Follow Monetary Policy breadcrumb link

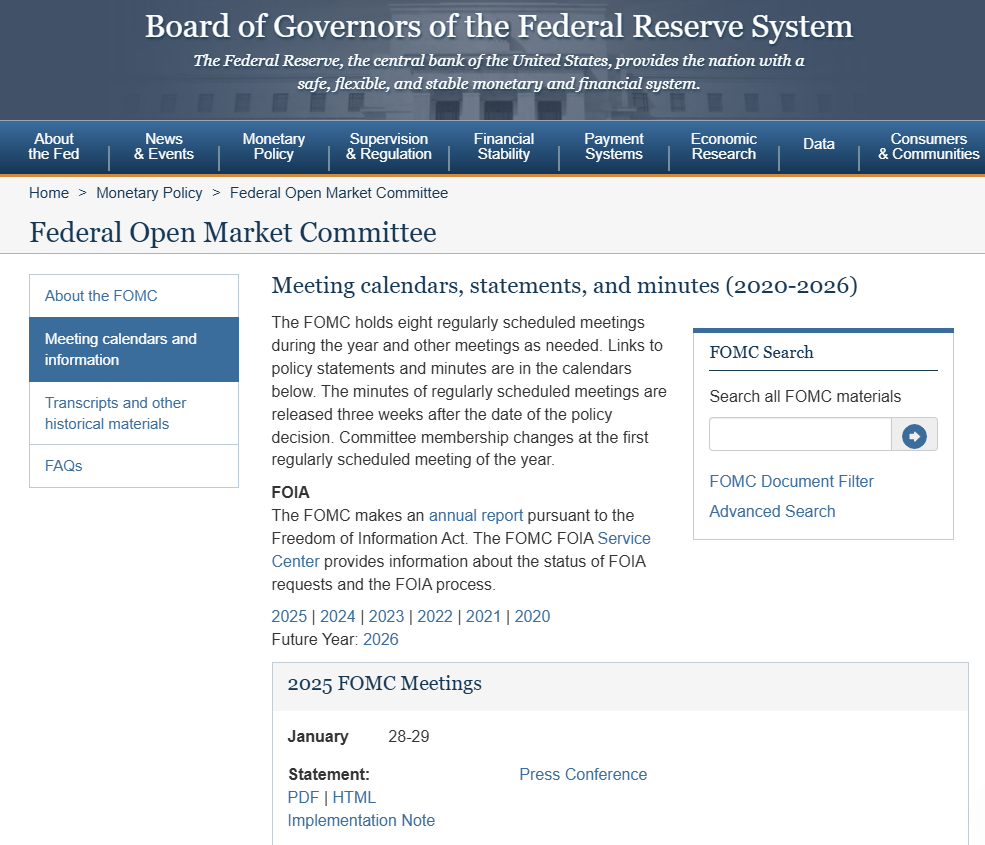coord(150,193)
